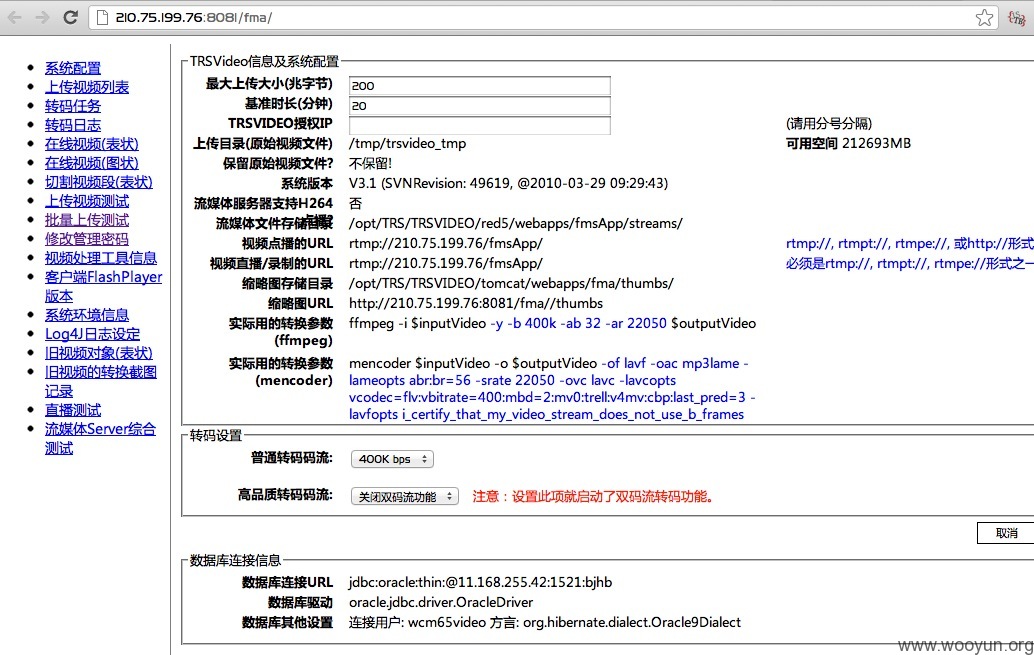Open 在线视频(表状) link
This screenshot has height=655, width=1034.
pos(92,144)
